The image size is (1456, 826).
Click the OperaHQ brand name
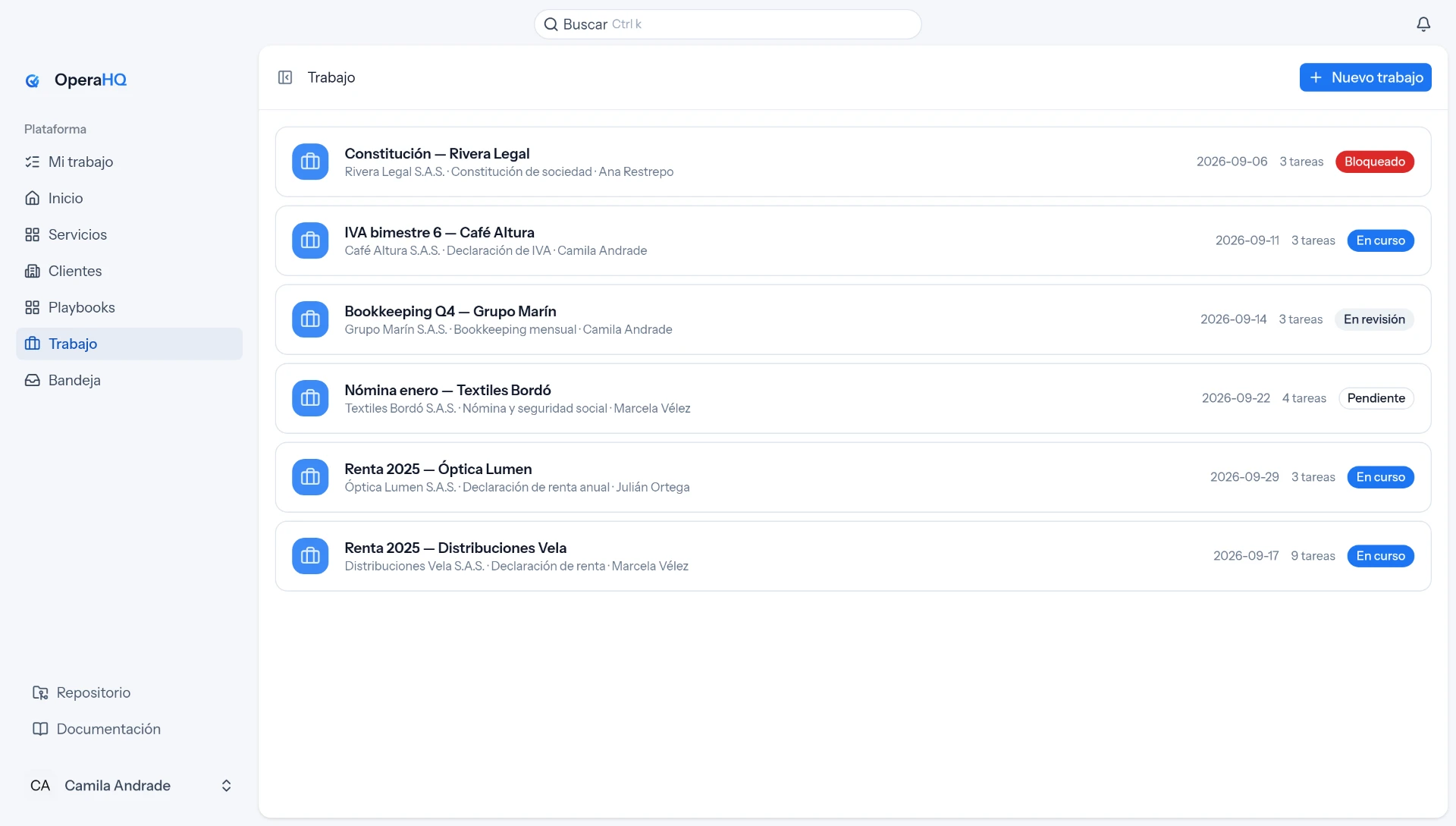tap(90, 80)
